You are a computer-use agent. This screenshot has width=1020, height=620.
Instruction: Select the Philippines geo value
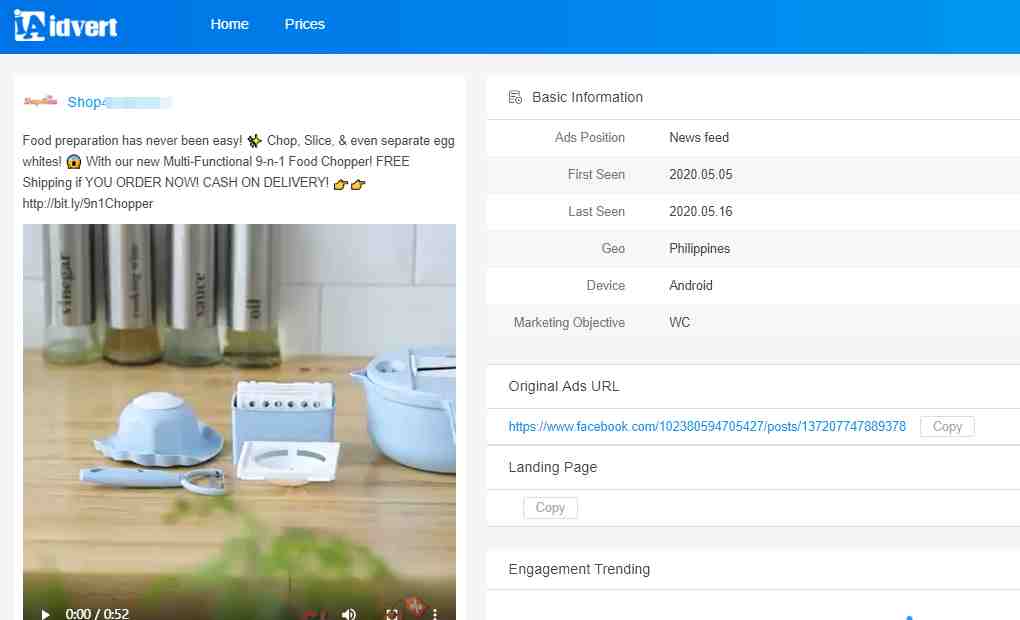click(699, 249)
